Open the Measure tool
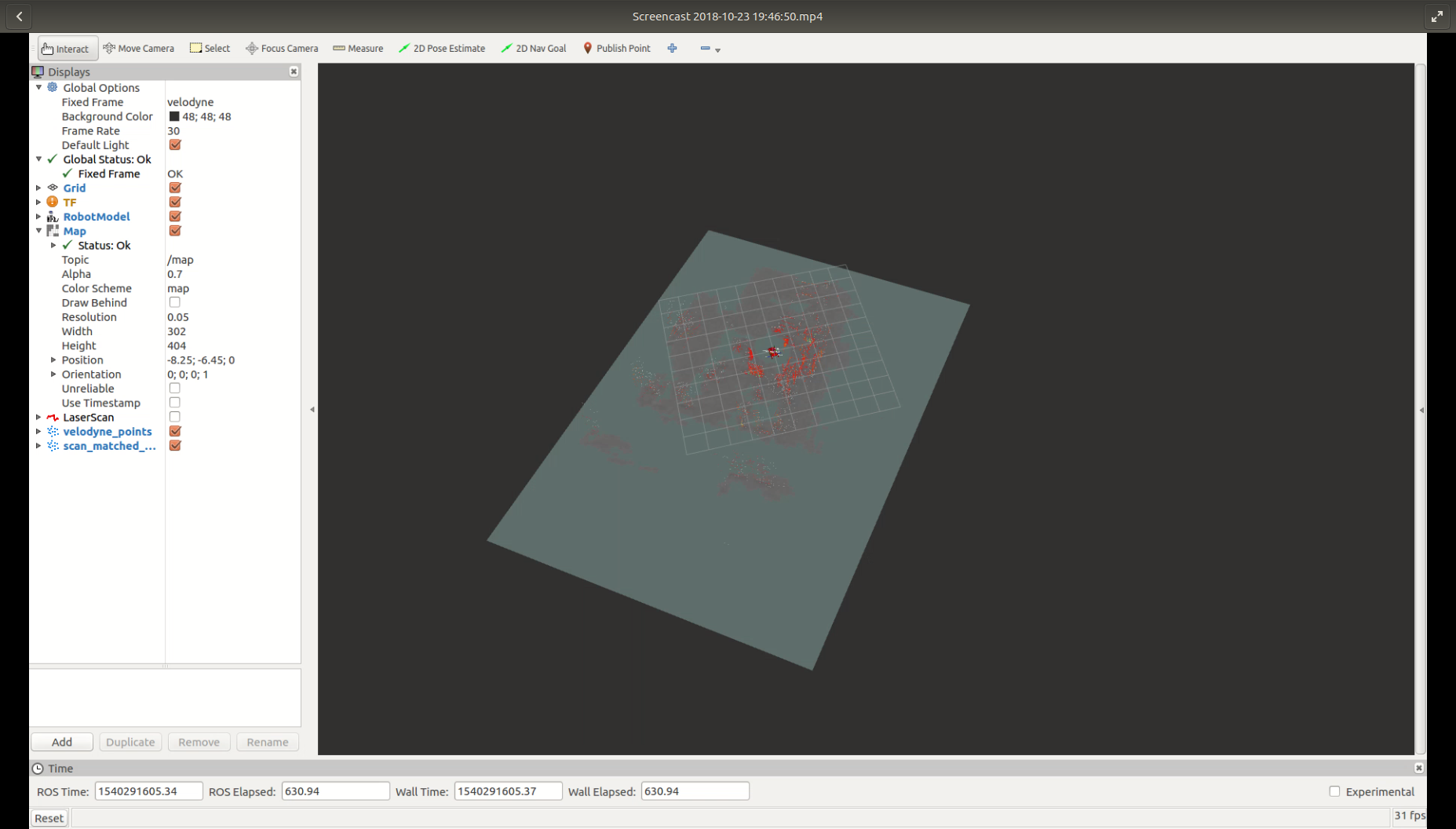 [357, 48]
